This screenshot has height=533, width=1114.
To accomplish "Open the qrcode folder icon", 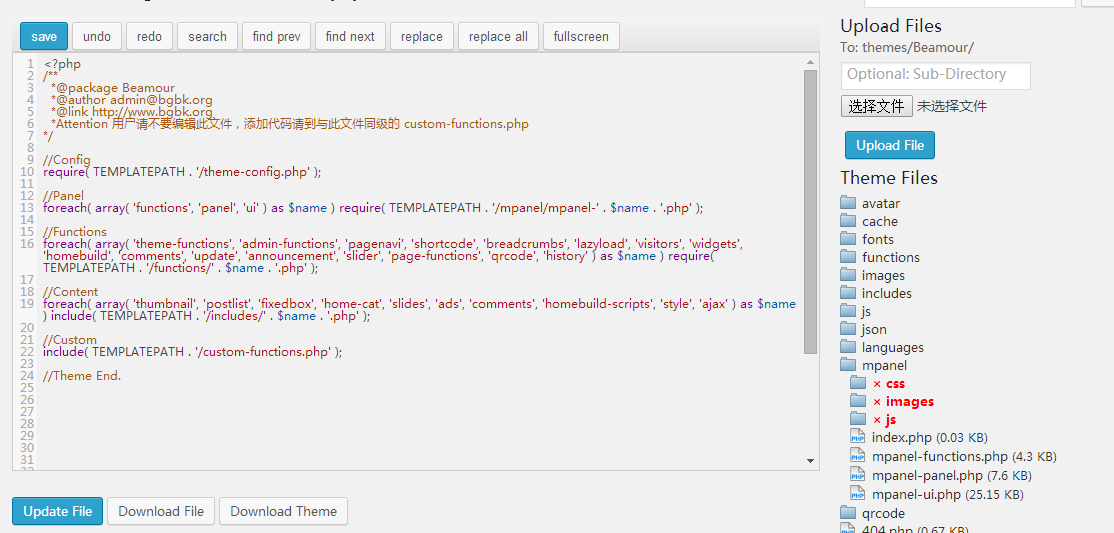I will pyautogui.click(x=848, y=513).
